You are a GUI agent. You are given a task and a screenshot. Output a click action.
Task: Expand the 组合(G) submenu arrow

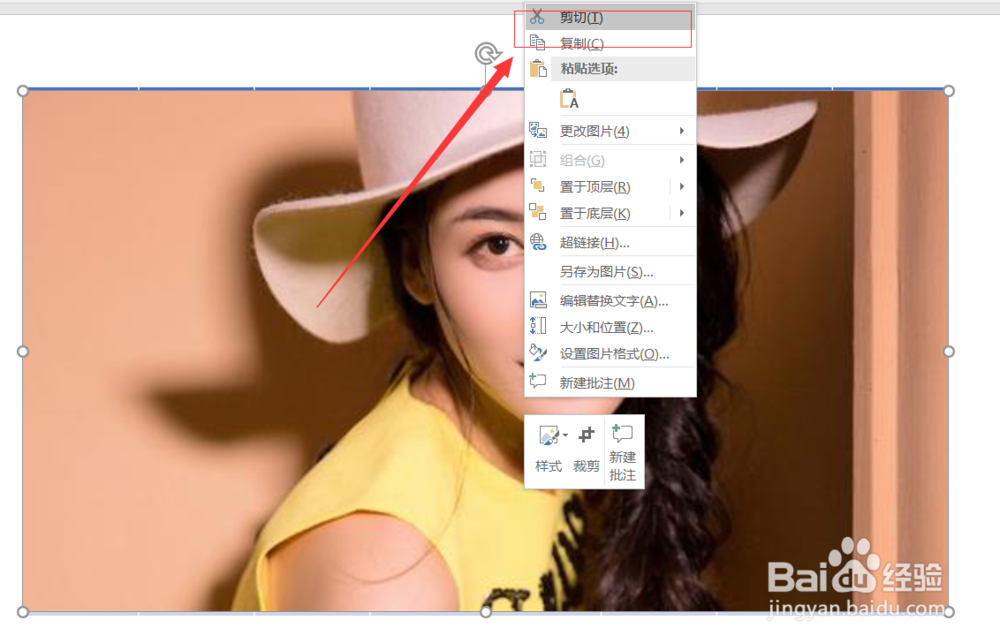(682, 159)
